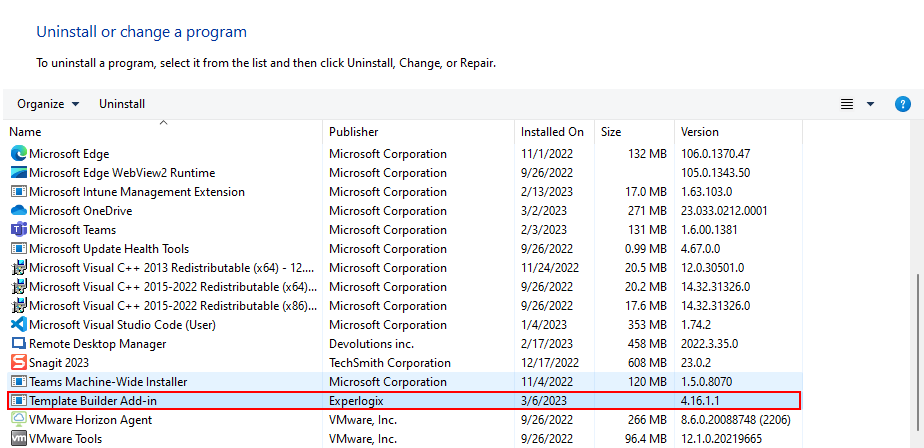
Task: Click the Experlogix publisher cell
Action: 356,401
